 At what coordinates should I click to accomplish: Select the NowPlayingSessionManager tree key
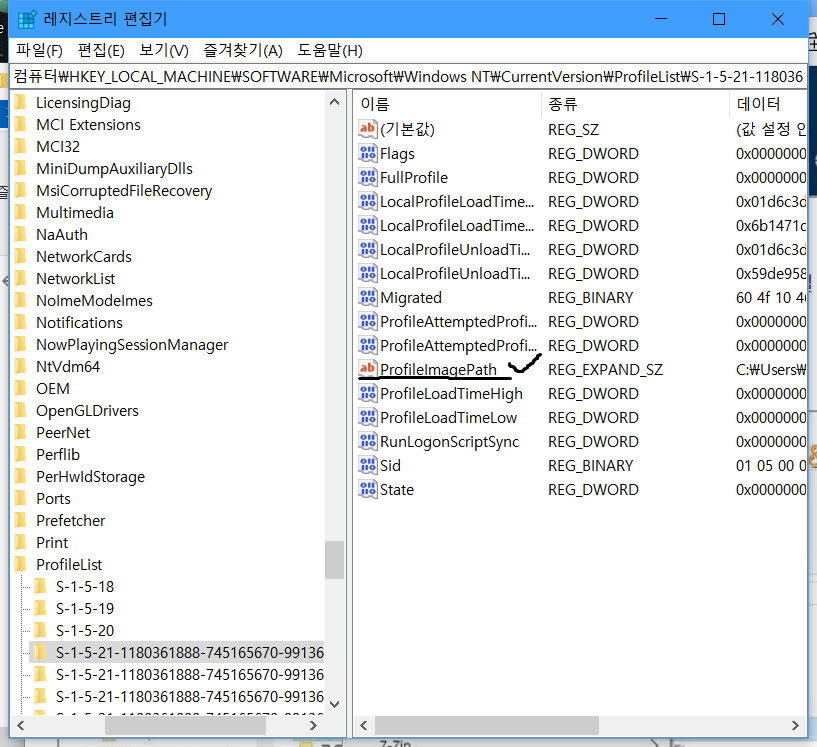point(132,344)
